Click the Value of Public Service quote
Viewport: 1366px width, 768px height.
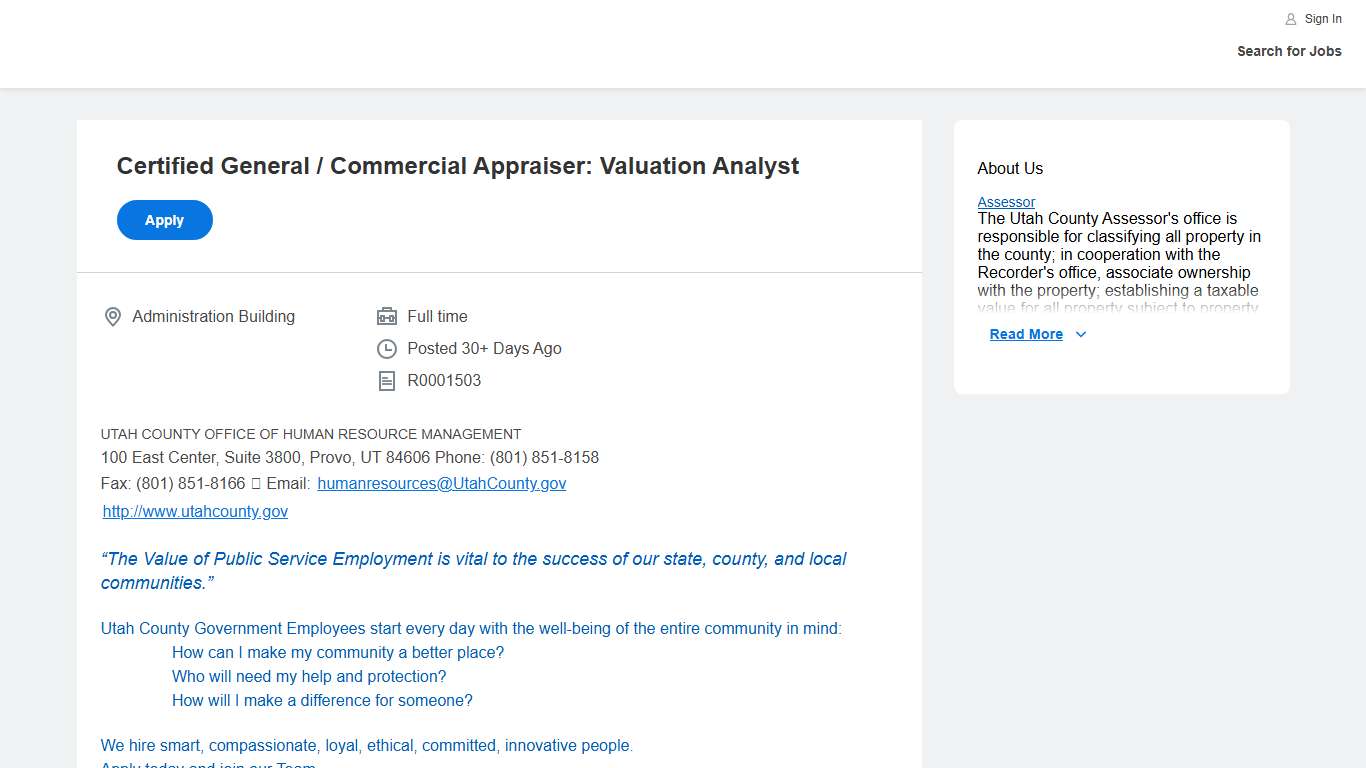click(x=473, y=571)
